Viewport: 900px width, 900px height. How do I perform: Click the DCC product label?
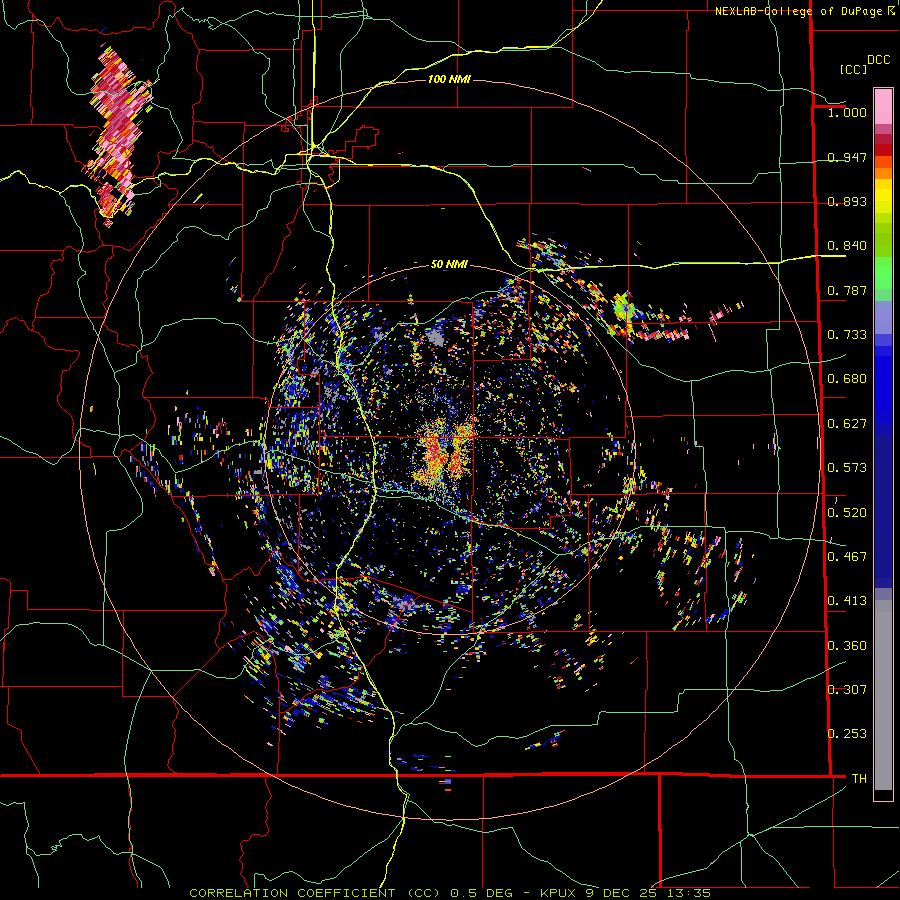click(x=879, y=60)
